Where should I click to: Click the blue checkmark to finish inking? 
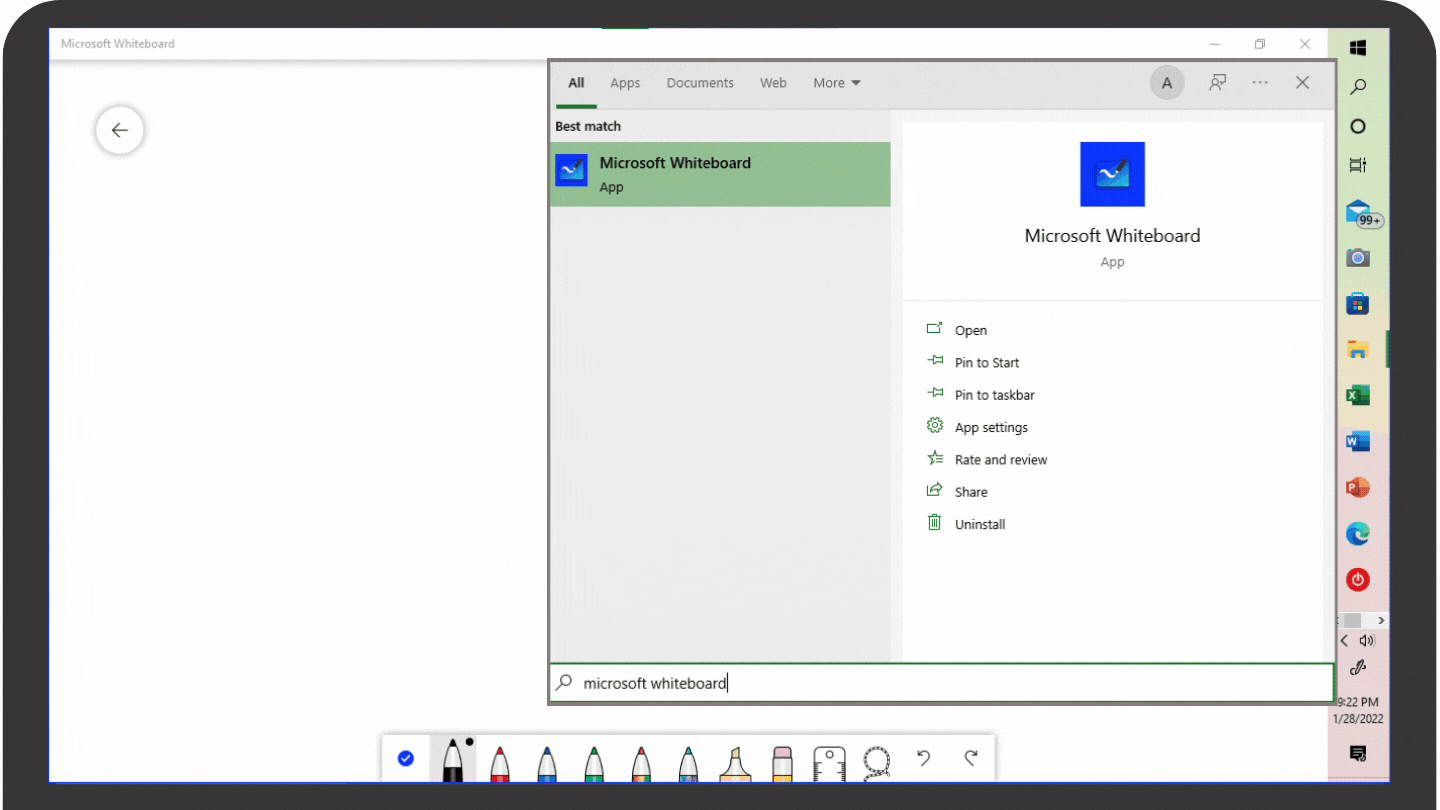(406, 758)
